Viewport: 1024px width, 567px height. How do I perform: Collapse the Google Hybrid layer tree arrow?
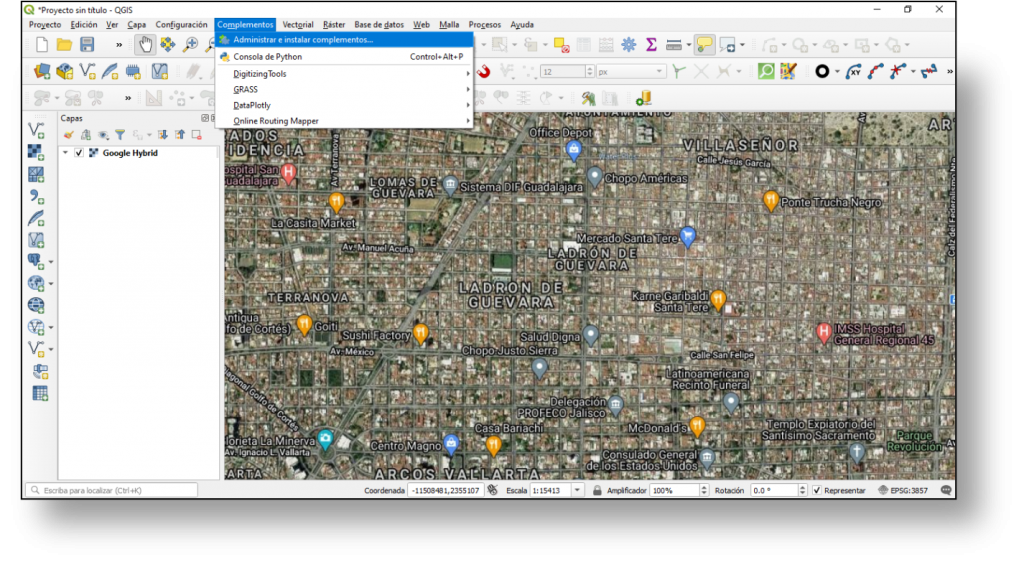coord(65,153)
